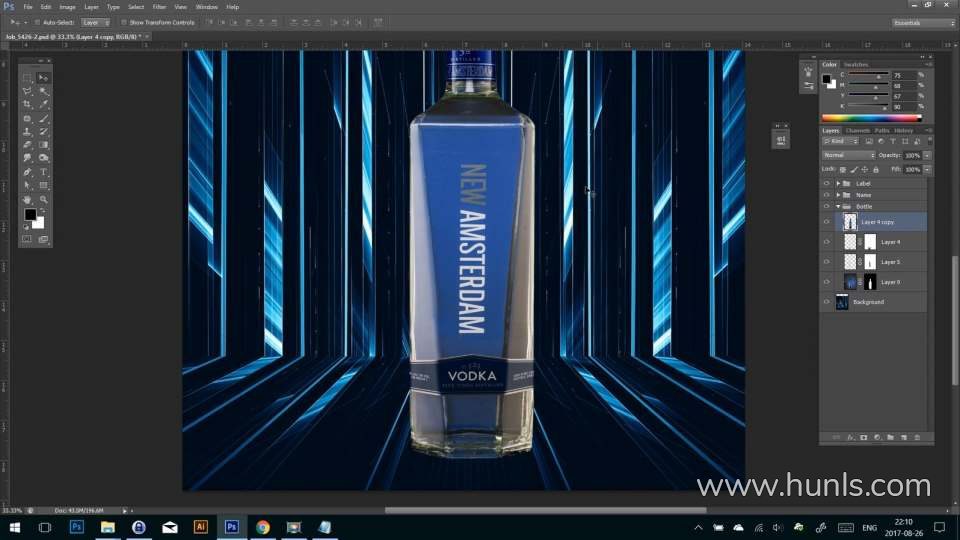Select the Rectangular Marquee tool

click(x=27, y=78)
